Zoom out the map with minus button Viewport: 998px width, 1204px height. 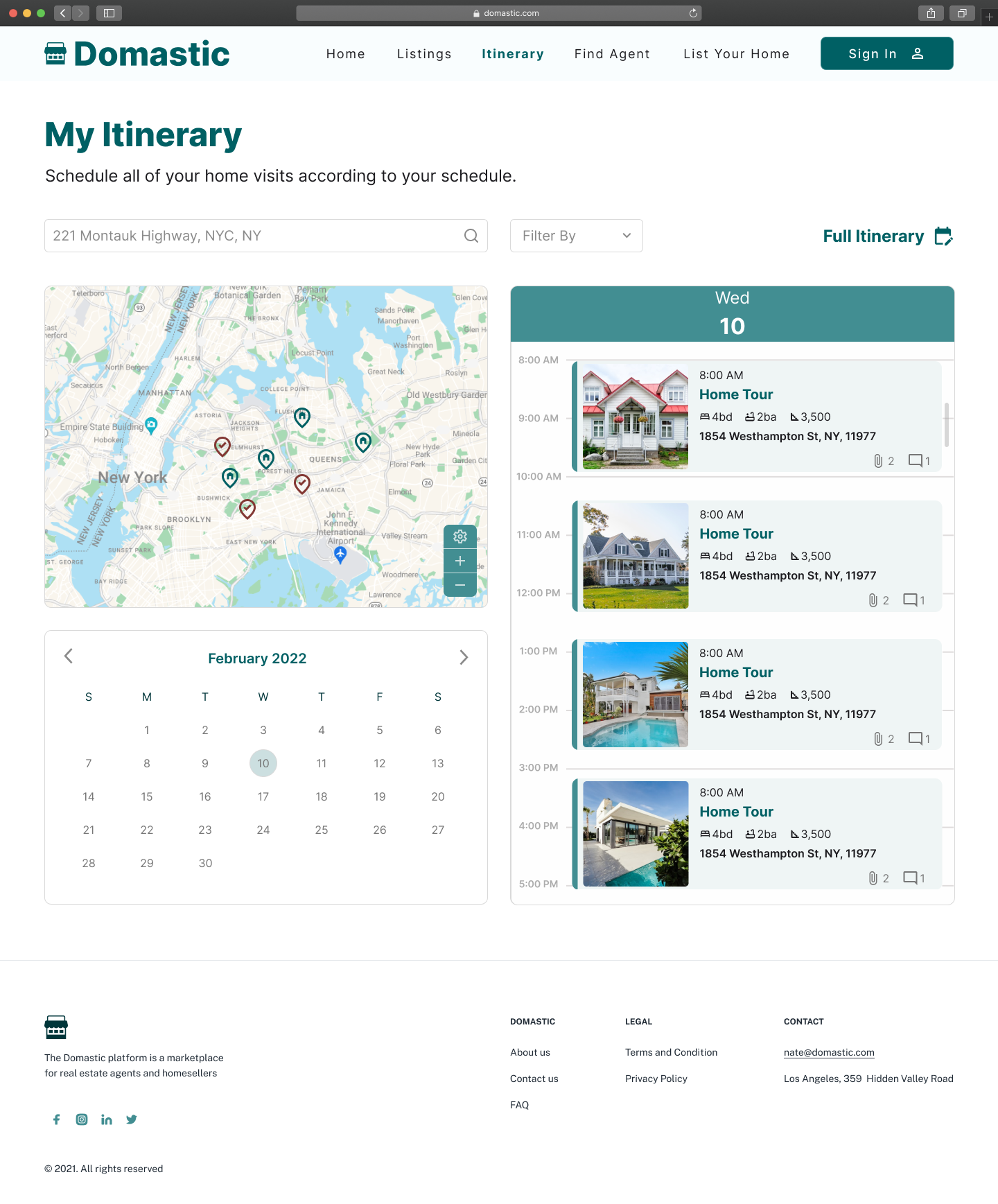click(x=460, y=585)
